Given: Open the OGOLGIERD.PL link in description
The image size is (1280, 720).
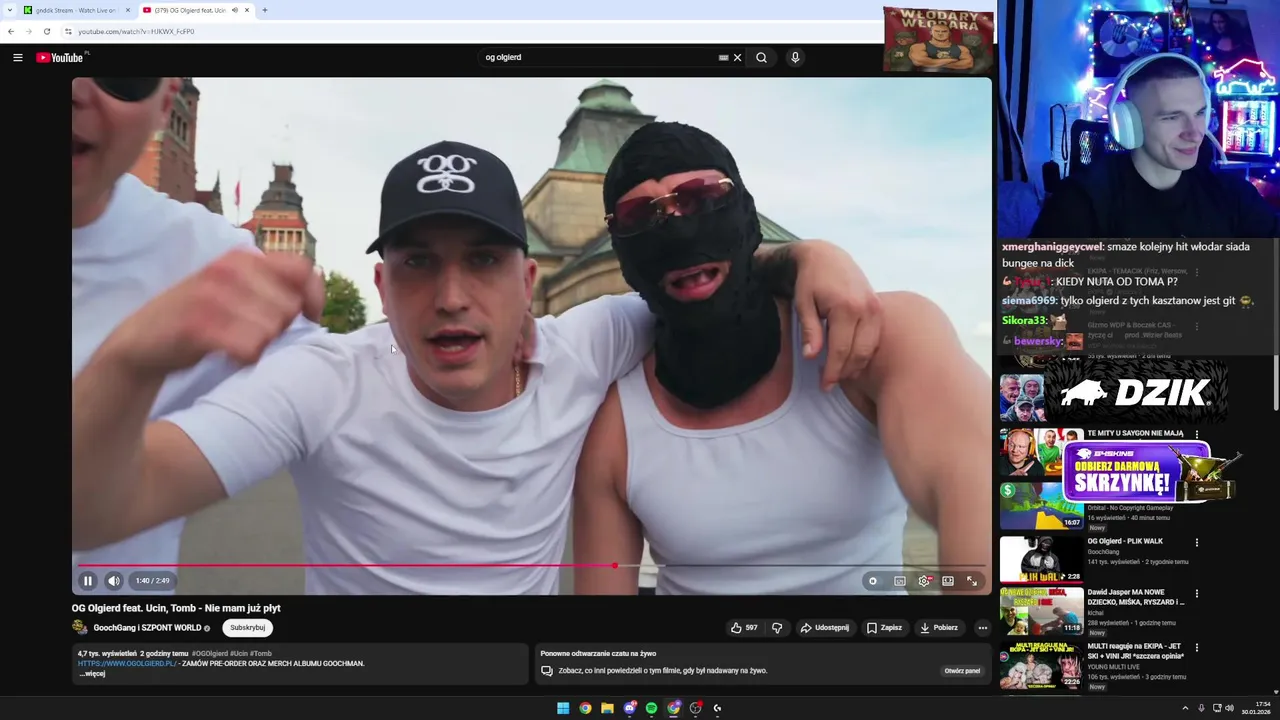Looking at the screenshot, I should click(127, 663).
